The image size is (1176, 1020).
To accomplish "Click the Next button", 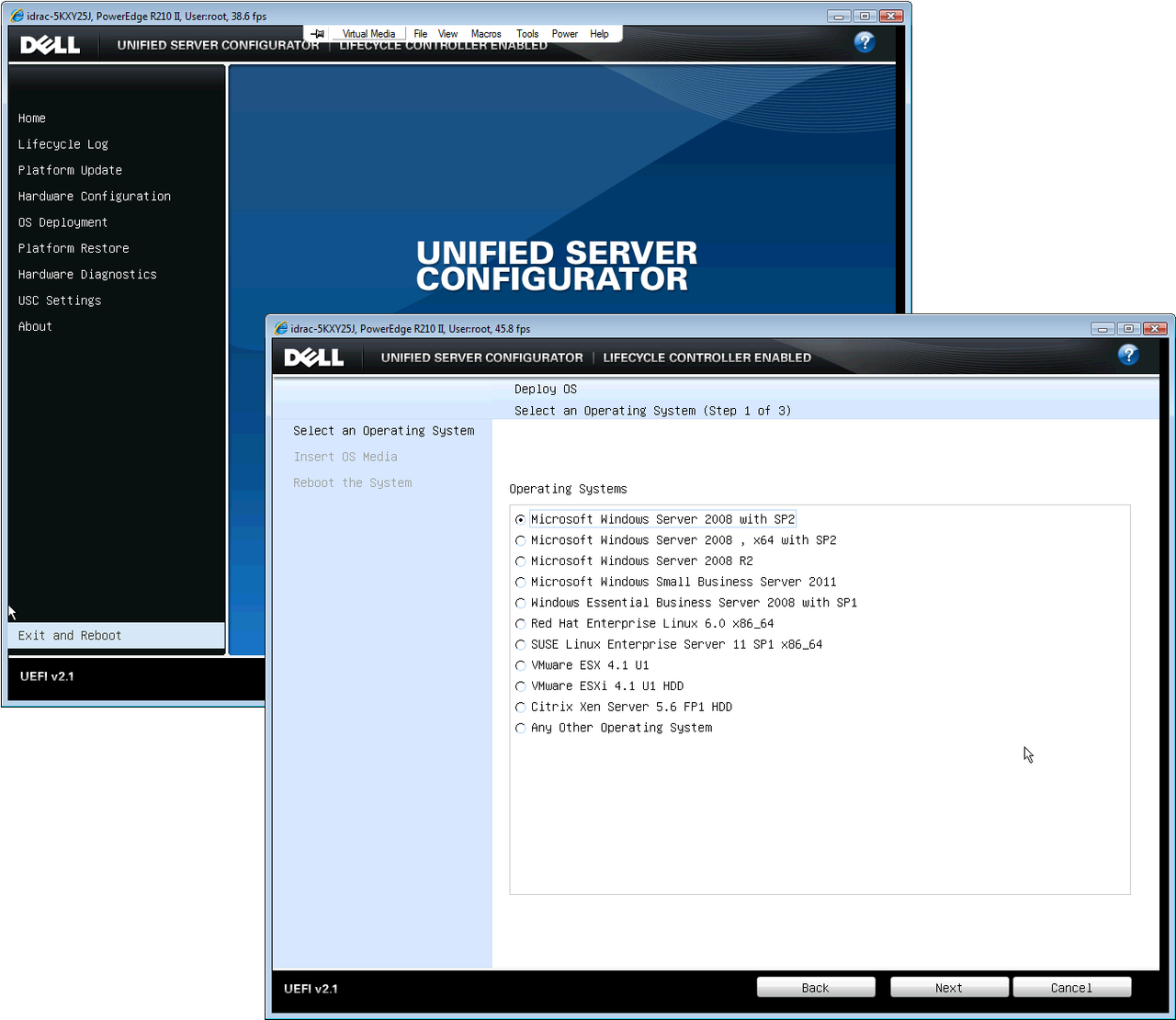I will 949,988.
